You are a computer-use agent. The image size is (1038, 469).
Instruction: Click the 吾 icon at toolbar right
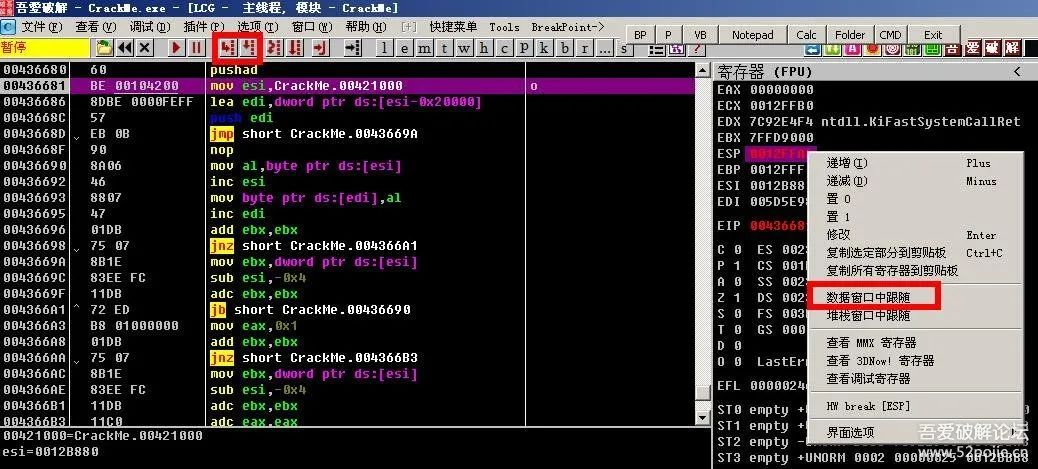coord(952,48)
